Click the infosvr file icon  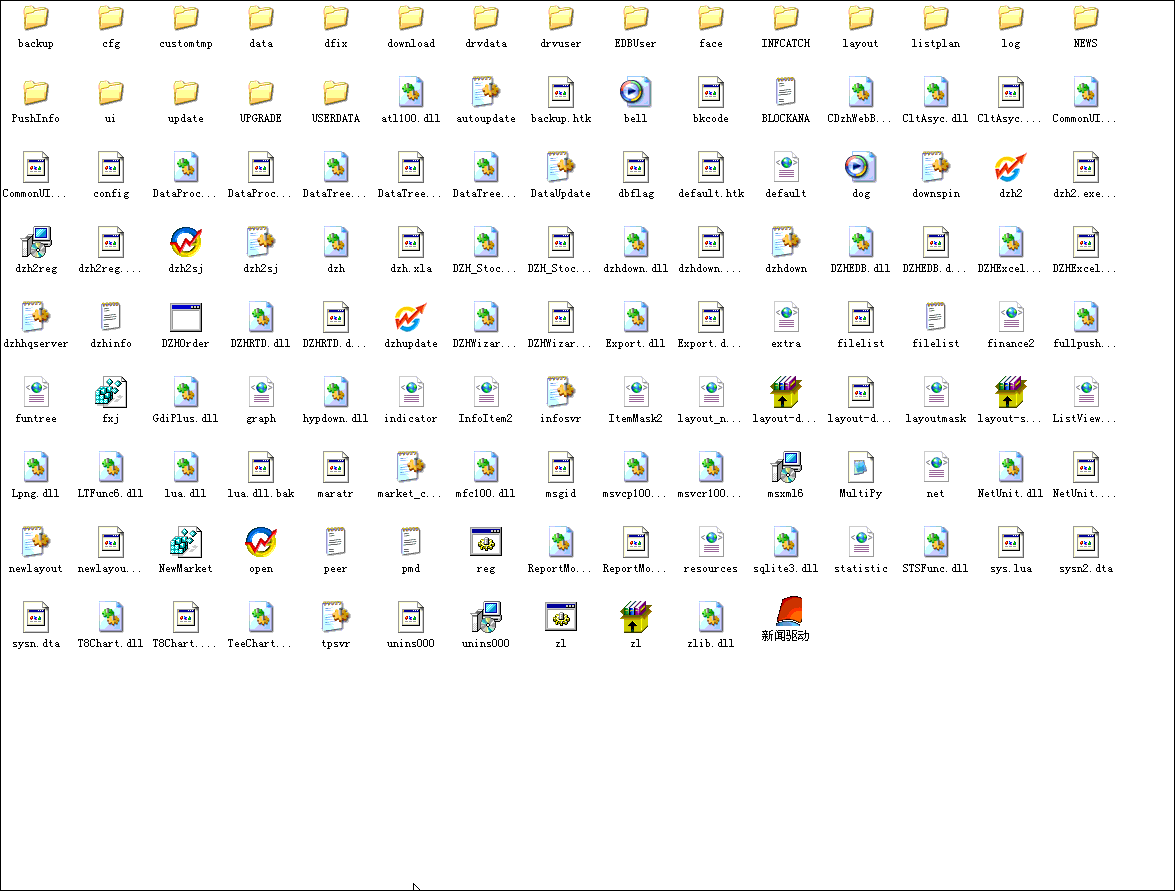click(561, 392)
